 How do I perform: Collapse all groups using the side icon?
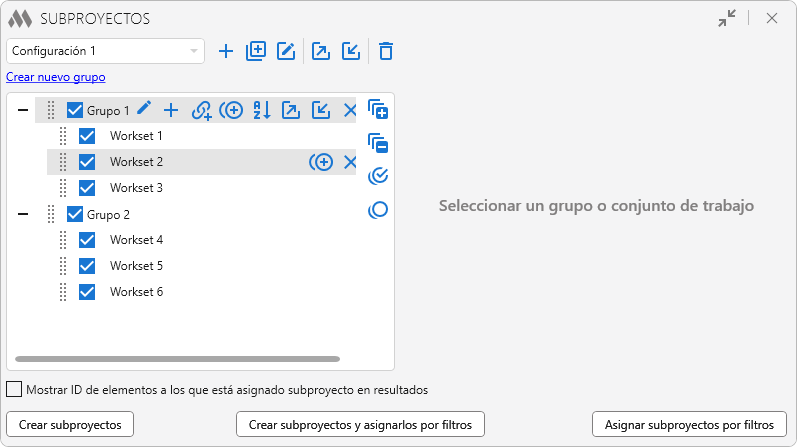[x=378, y=143]
